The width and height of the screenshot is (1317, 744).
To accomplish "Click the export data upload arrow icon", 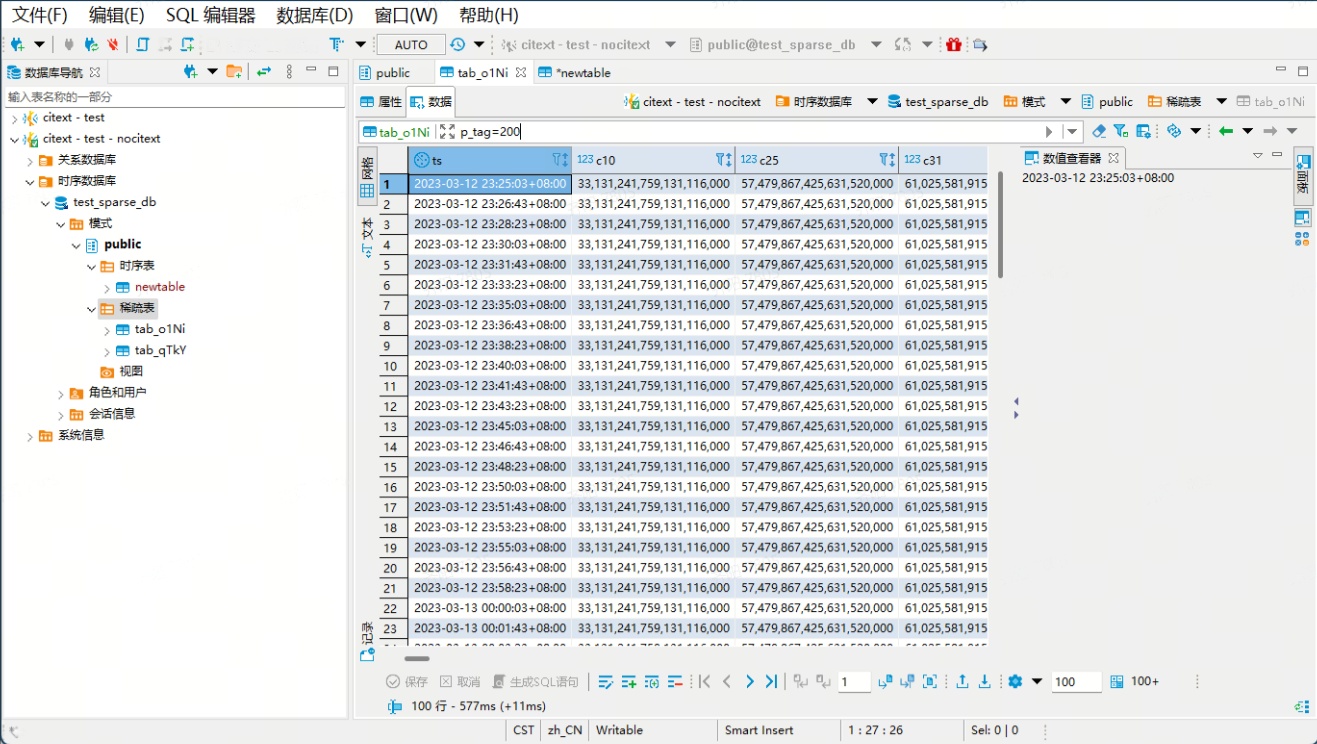I will click(962, 682).
